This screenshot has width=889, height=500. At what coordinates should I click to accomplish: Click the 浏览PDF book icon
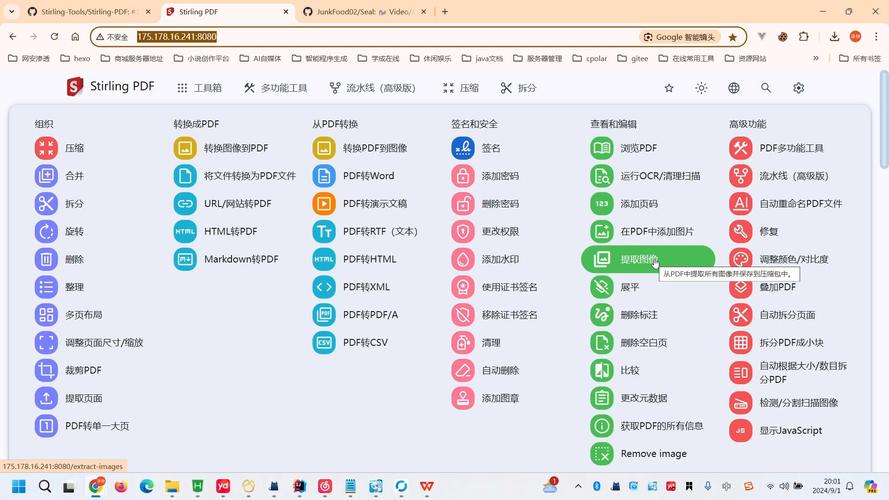coord(602,148)
